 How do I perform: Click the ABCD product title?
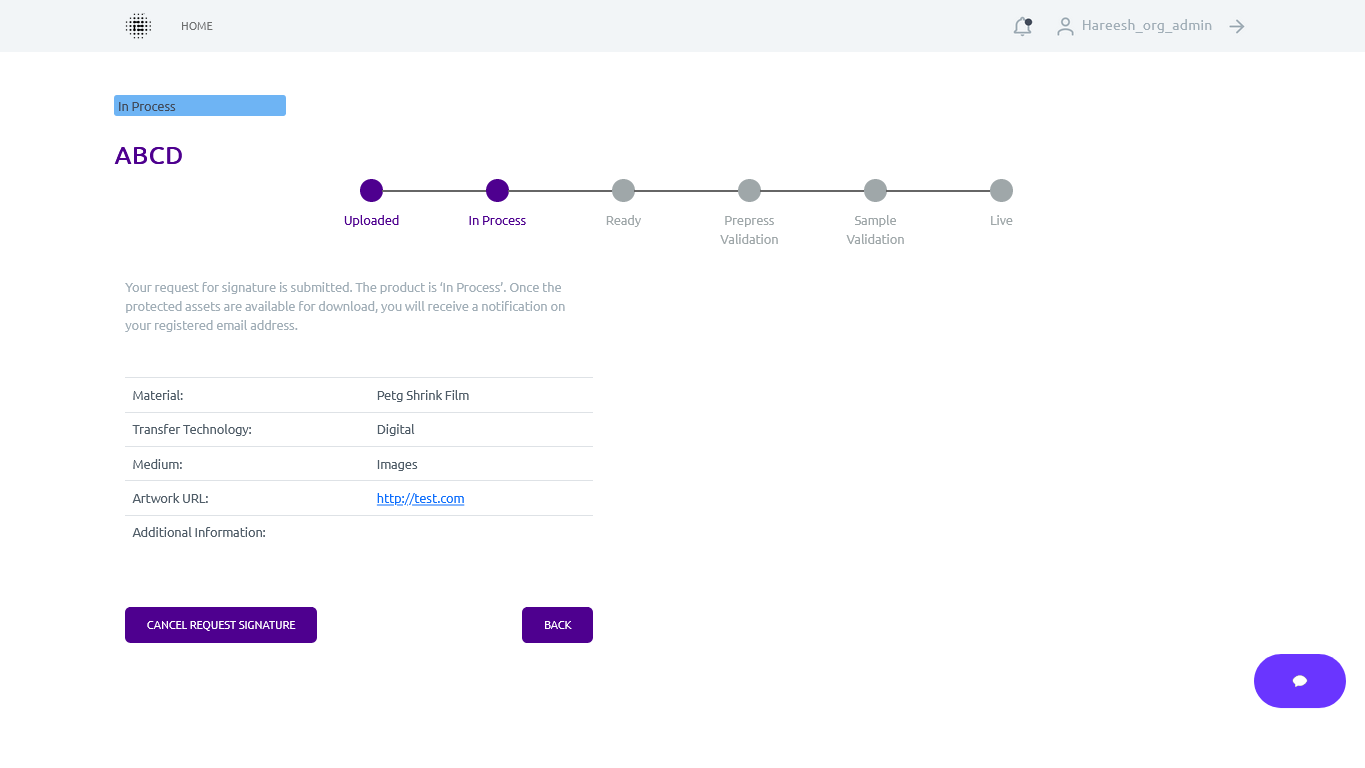(x=149, y=156)
